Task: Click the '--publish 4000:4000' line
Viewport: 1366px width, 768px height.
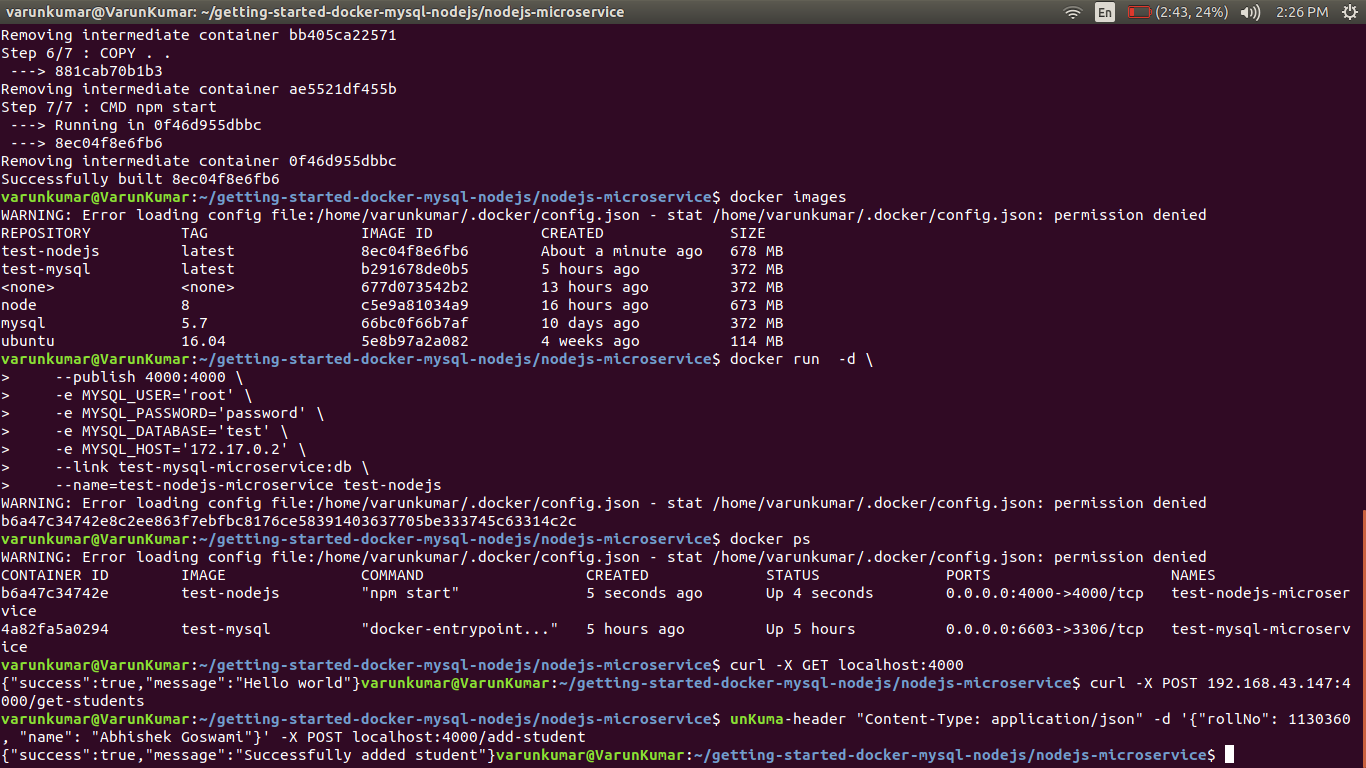Action: (149, 377)
